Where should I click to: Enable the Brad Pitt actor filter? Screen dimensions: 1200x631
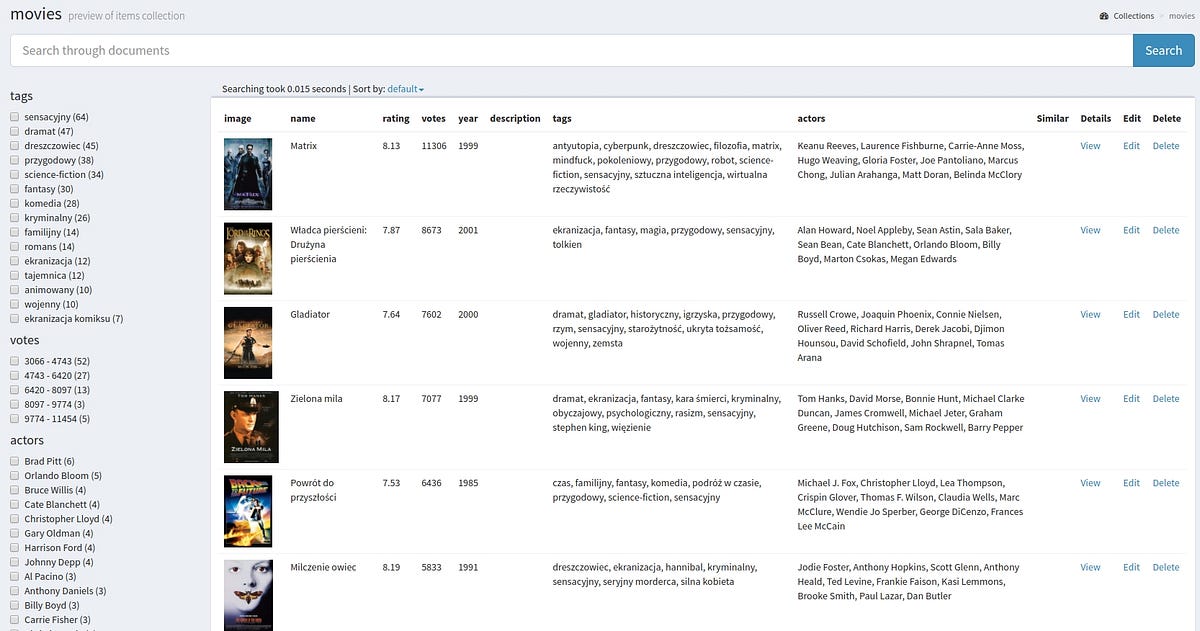(14, 461)
